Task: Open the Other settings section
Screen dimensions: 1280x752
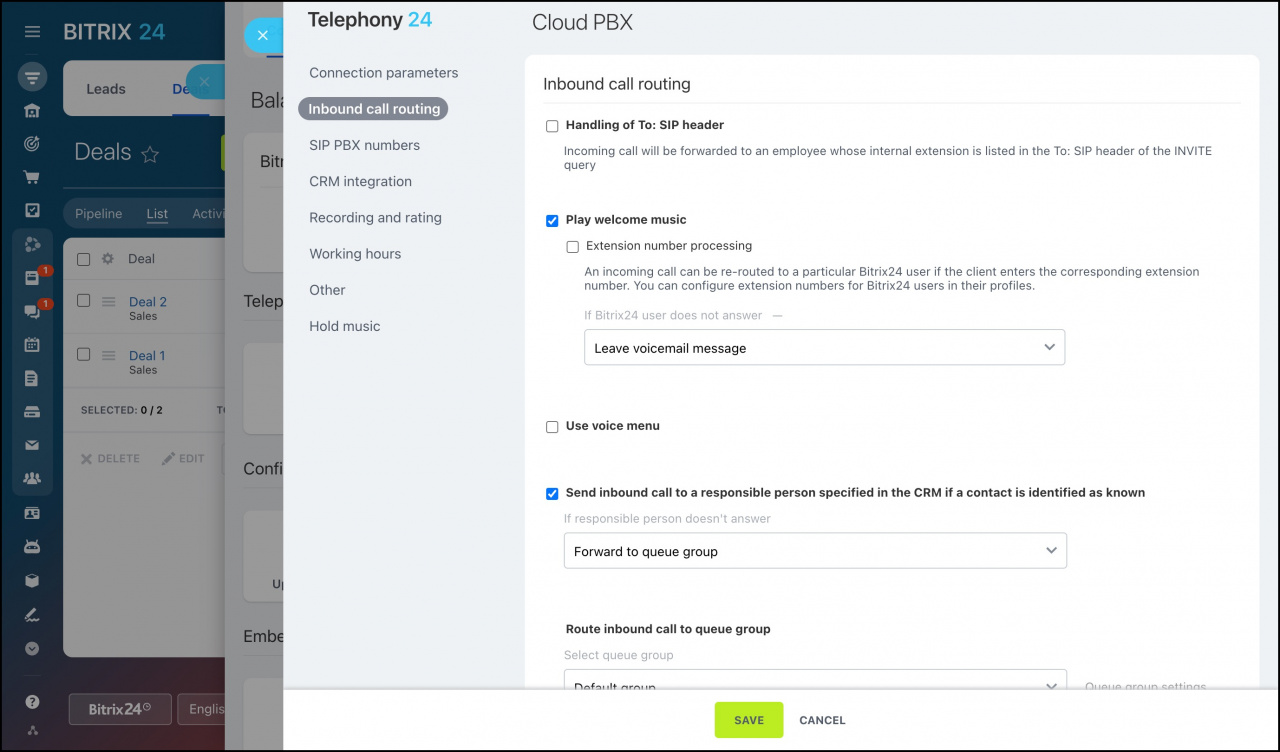Action: (327, 290)
